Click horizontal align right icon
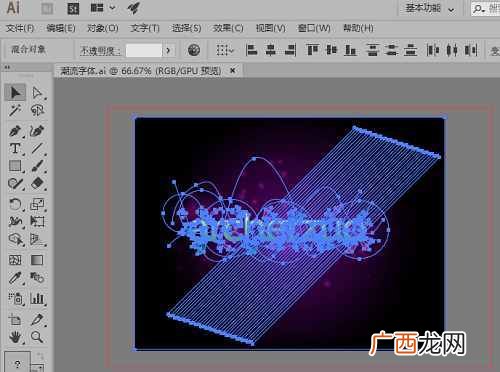The width and height of the screenshot is (500, 372). (290, 50)
